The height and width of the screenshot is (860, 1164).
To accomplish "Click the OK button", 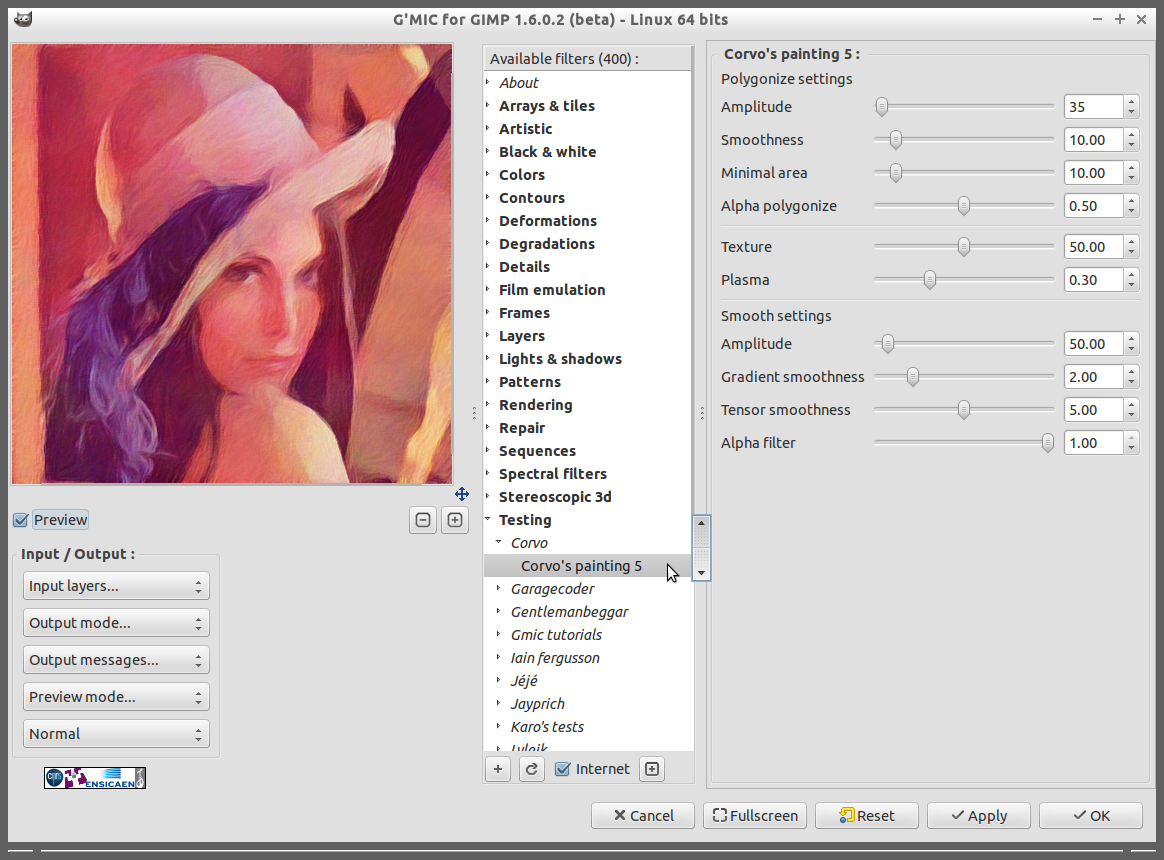I will tap(1091, 815).
